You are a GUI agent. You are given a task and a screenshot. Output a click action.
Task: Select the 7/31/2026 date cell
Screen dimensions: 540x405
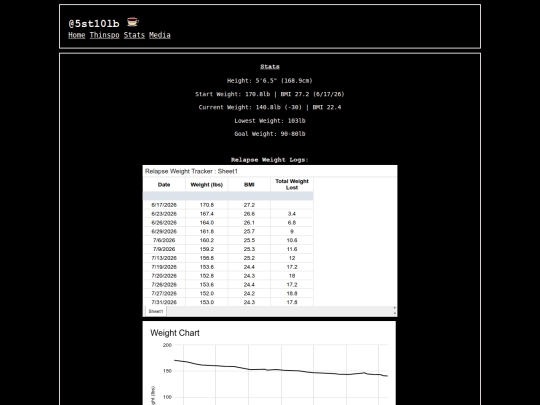click(164, 302)
